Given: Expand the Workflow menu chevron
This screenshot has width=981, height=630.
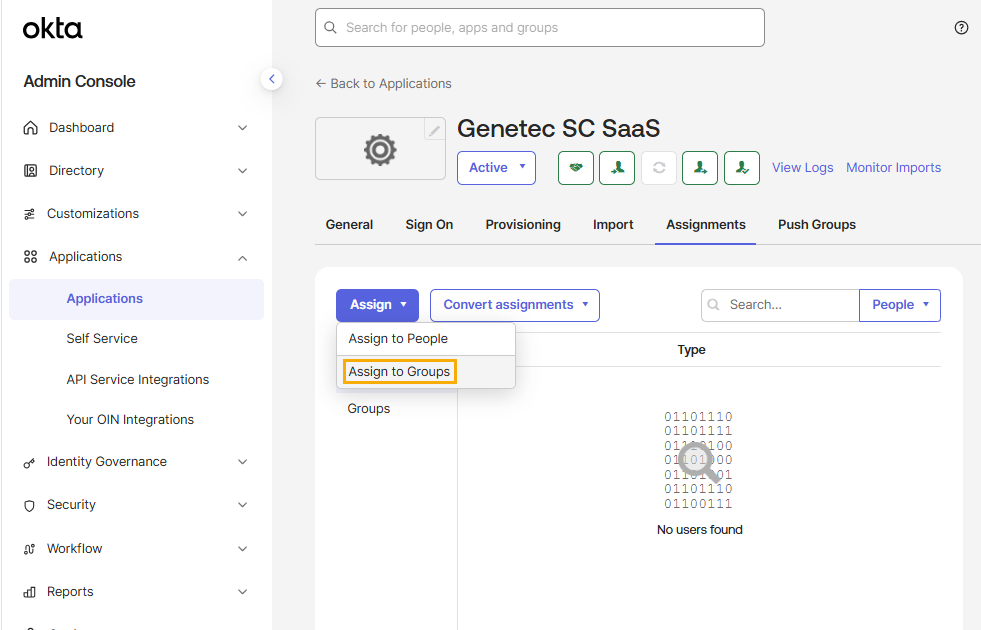Looking at the screenshot, I should tap(243, 549).
